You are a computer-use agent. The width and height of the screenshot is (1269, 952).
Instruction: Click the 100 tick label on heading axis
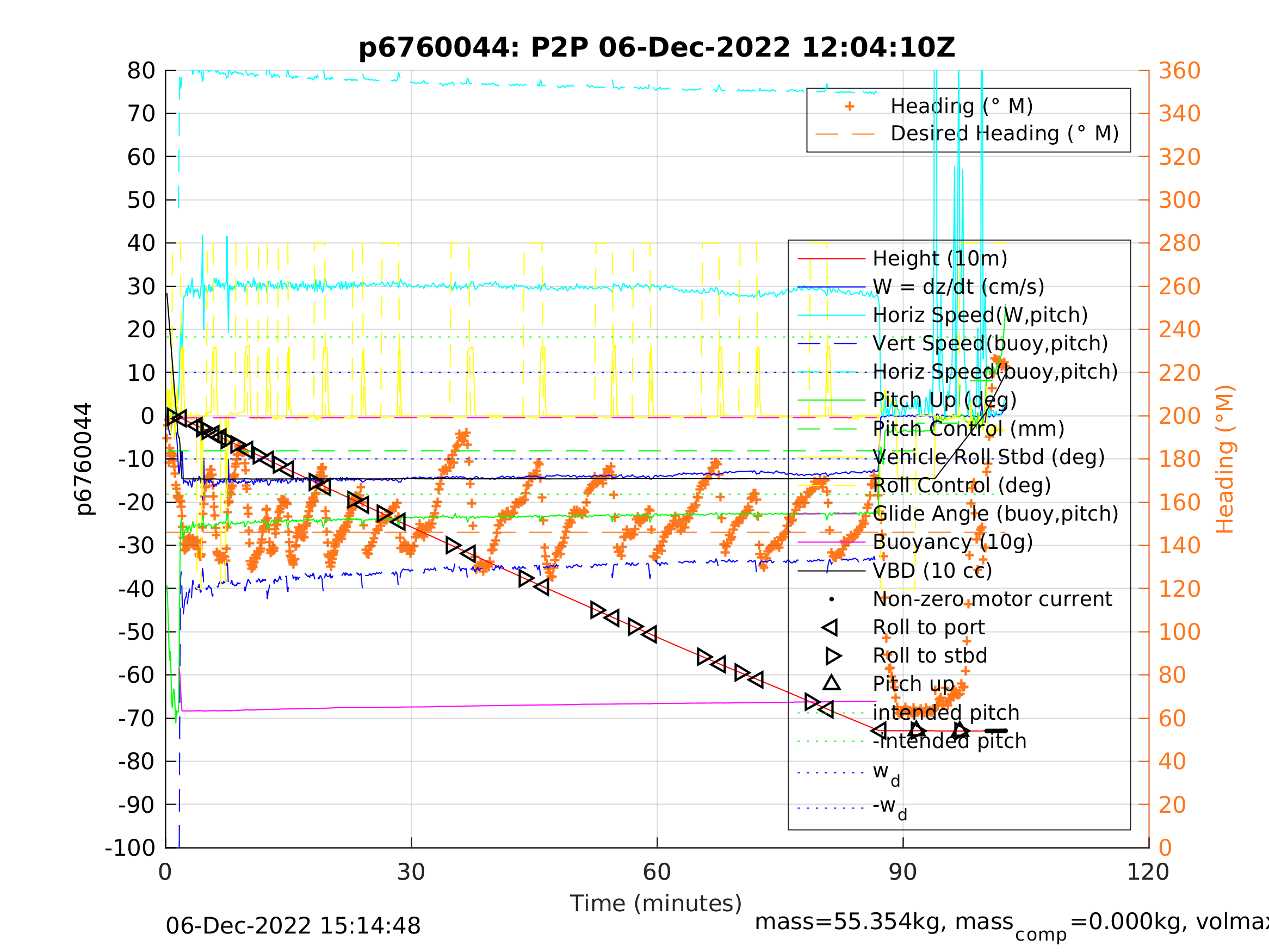click(1179, 632)
